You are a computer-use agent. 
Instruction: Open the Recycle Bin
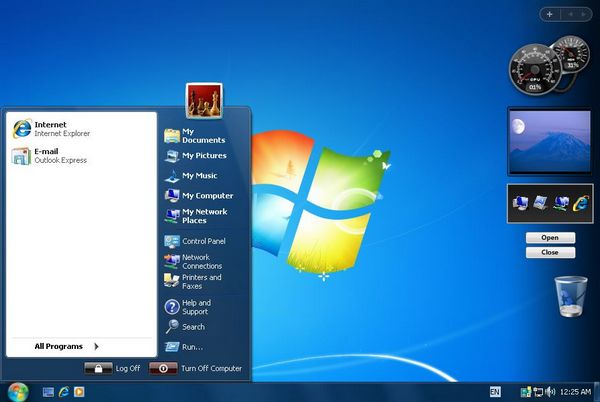click(568, 297)
